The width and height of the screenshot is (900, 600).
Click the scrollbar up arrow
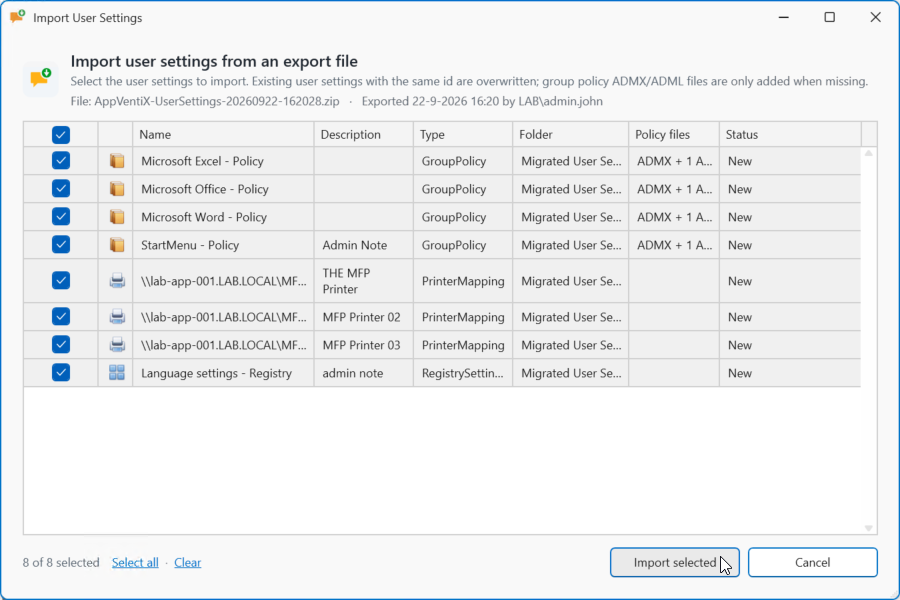pos(868,153)
